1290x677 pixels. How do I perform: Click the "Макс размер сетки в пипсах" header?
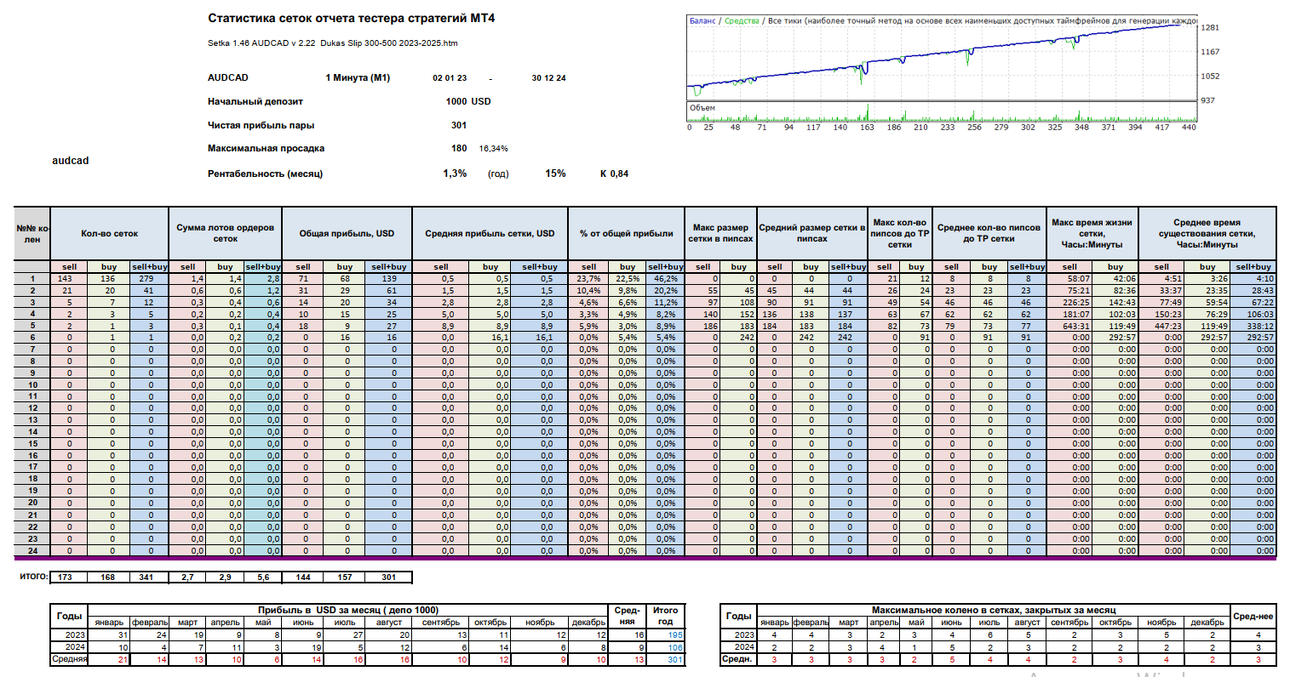(721, 233)
